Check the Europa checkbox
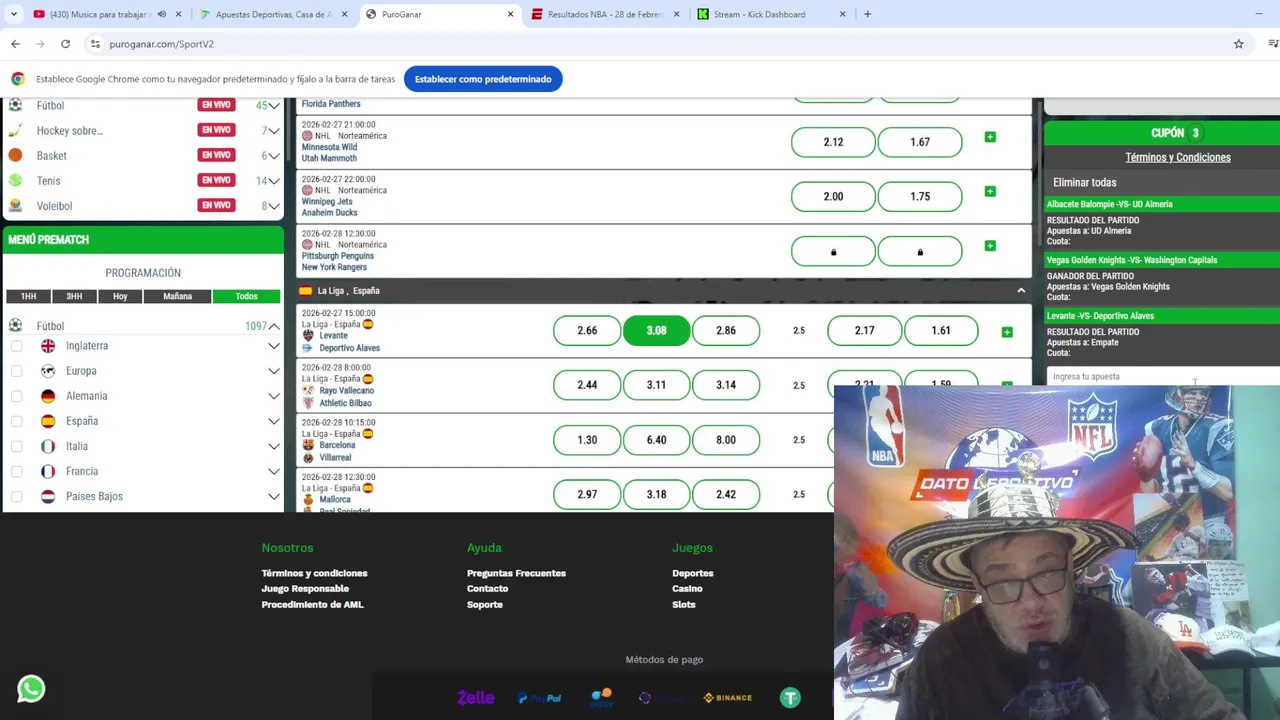 point(16,371)
